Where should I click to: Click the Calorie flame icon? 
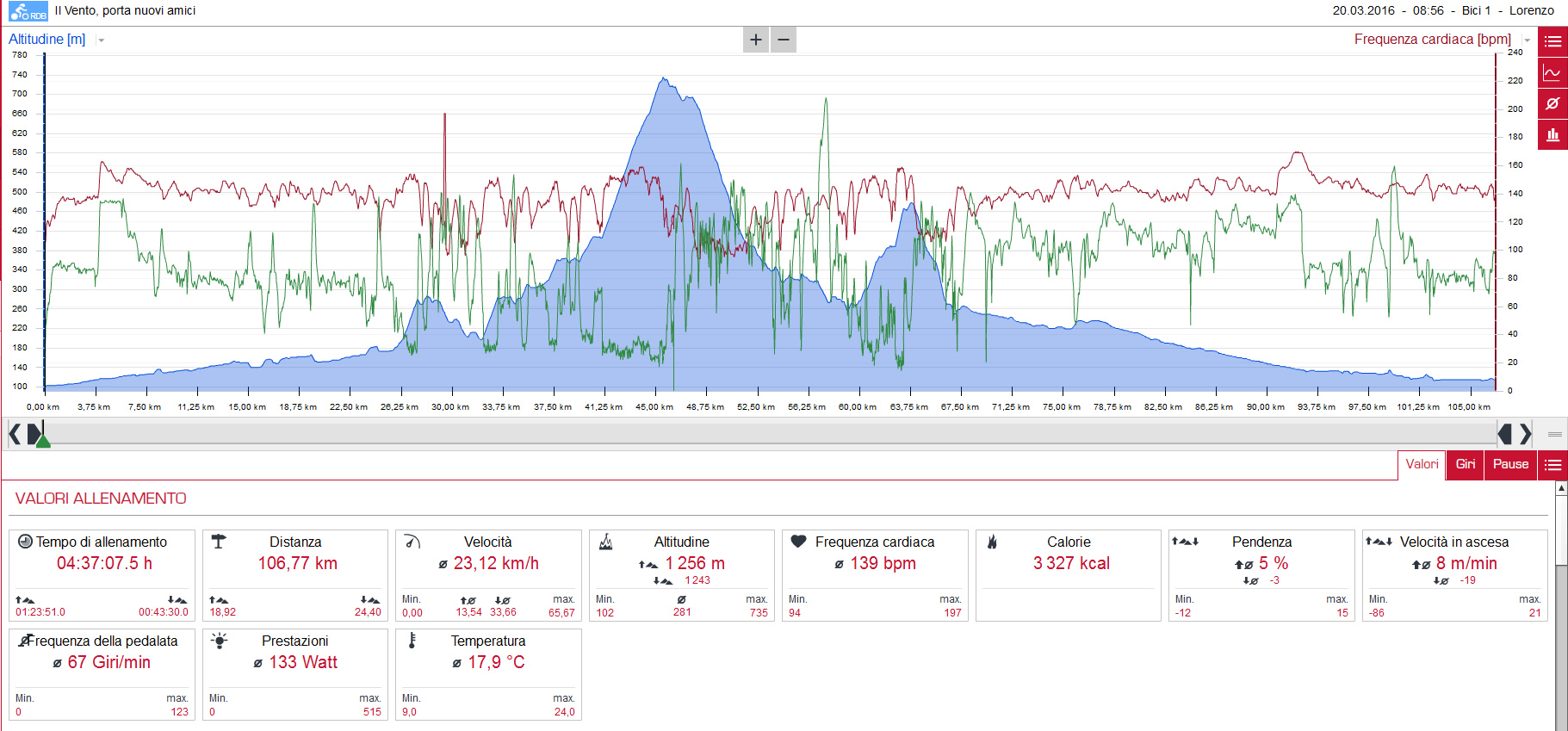click(992, 542)
